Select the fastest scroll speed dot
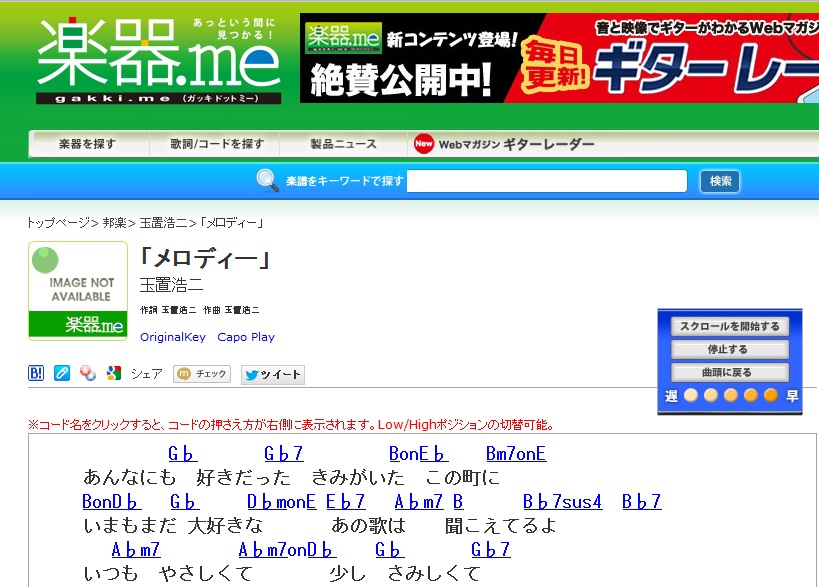 [x=770, y=396]
